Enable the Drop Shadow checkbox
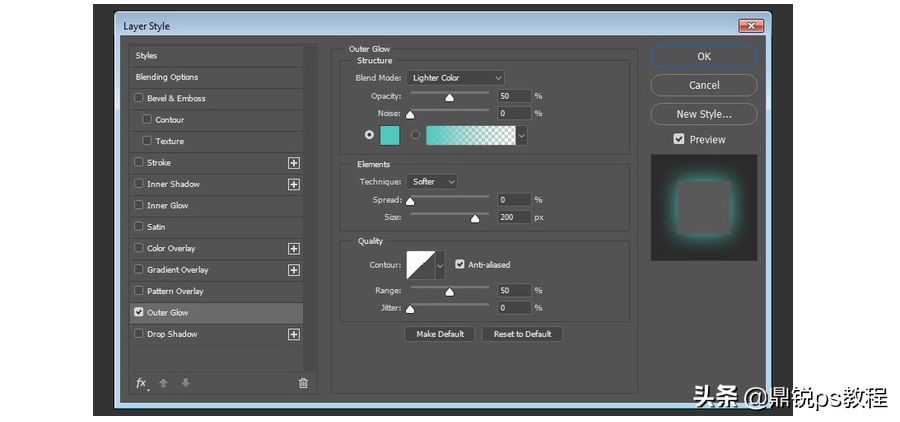Viewport: 900px width, 422px height. (x=138, y=334)
